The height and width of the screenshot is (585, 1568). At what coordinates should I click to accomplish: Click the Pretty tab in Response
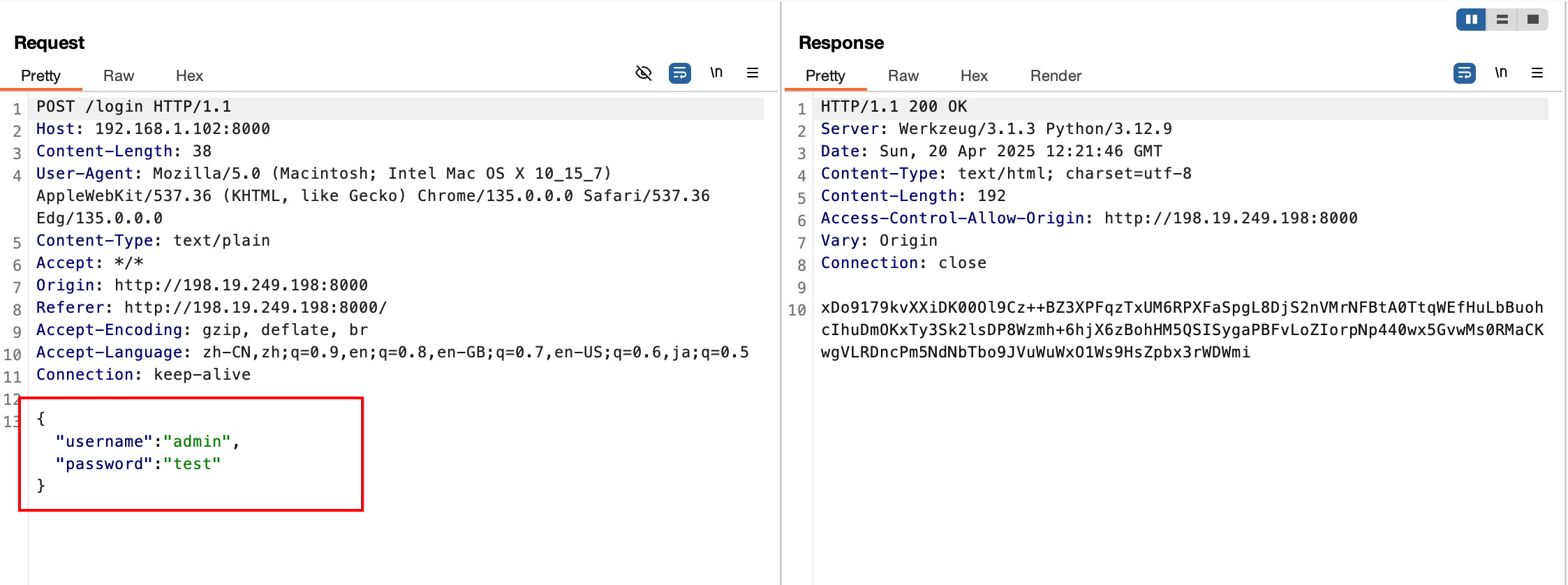(x=825, y=75)
